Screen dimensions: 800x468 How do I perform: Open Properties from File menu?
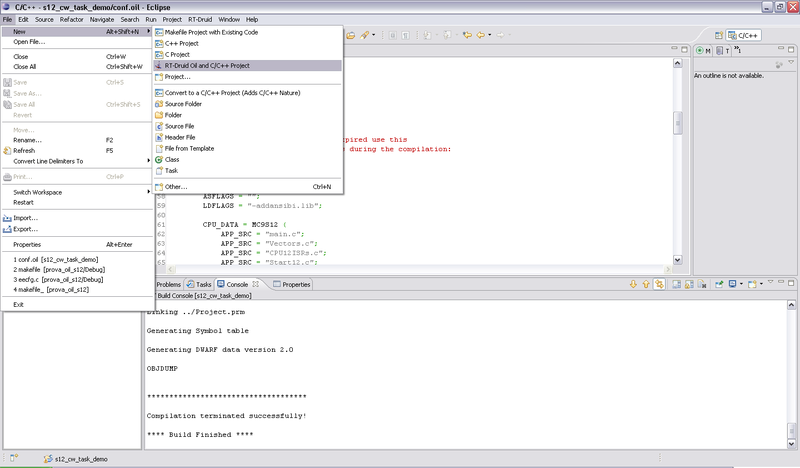pos(77,244)
